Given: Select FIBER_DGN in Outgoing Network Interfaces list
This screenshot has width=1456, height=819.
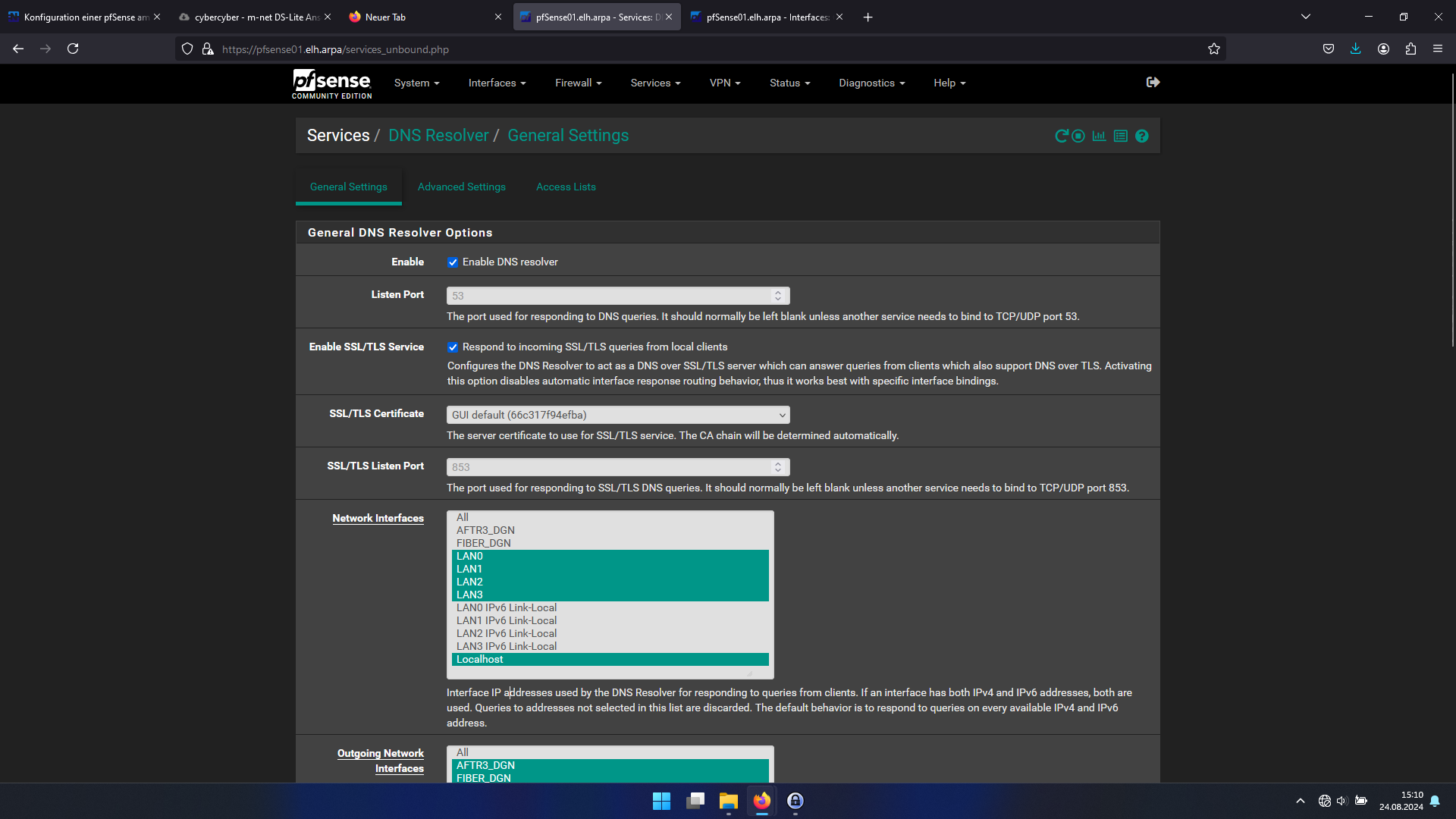Looking at the screenshot, I should coord(610,778).
